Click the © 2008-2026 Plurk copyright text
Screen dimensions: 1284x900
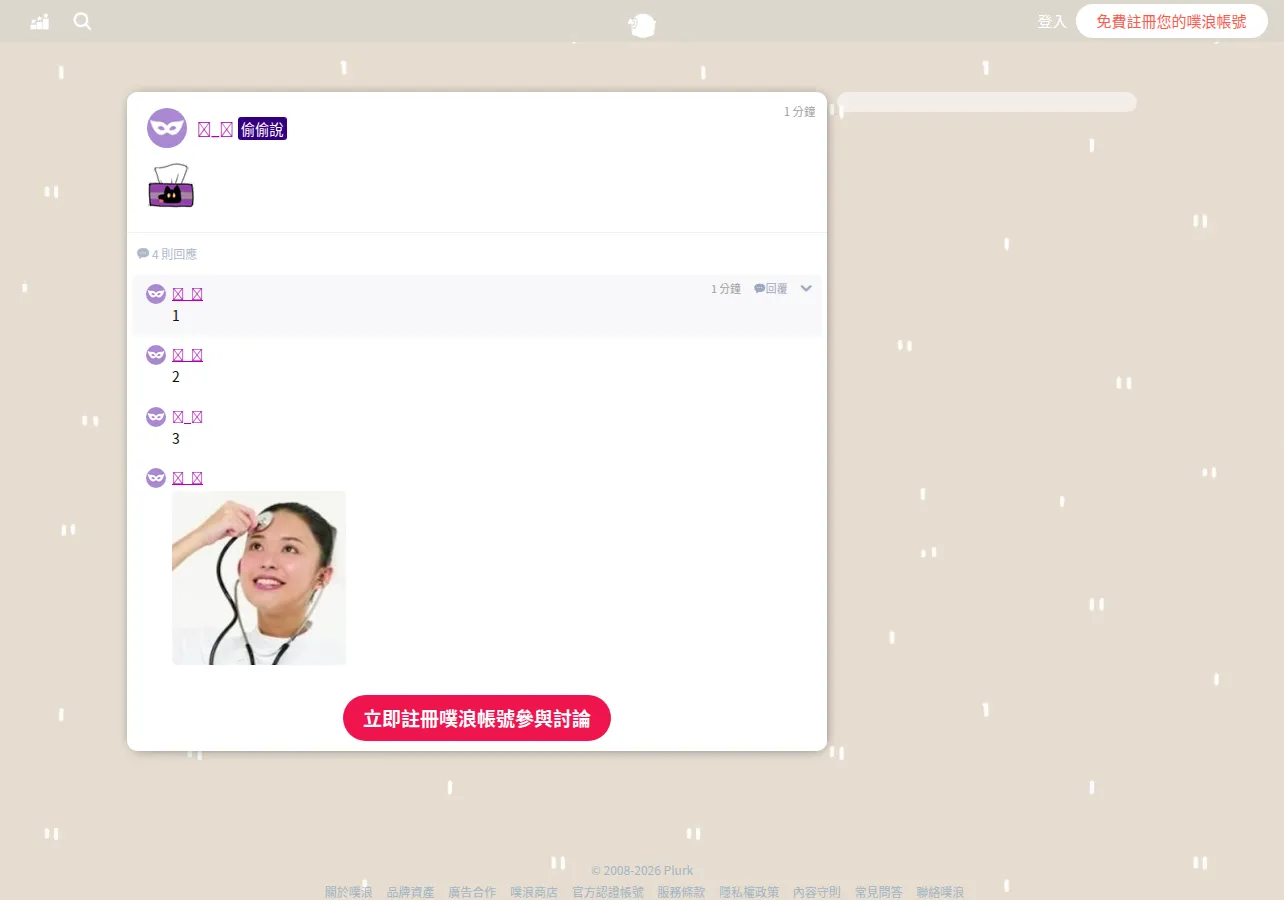(x=642, y=871)
